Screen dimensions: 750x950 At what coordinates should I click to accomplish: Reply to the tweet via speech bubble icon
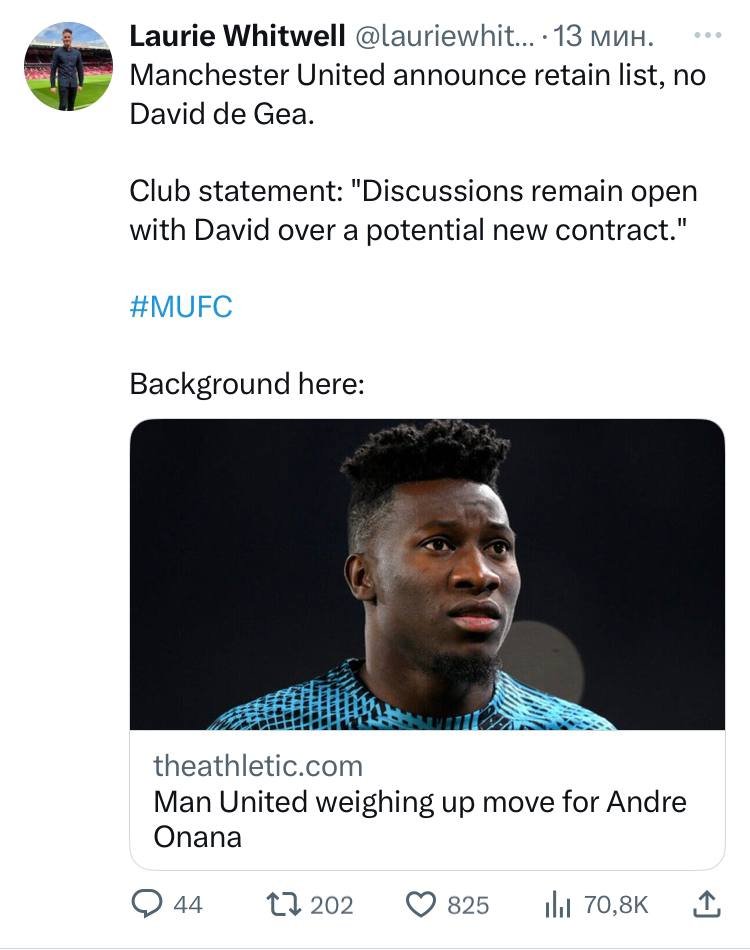coord(149,904)
